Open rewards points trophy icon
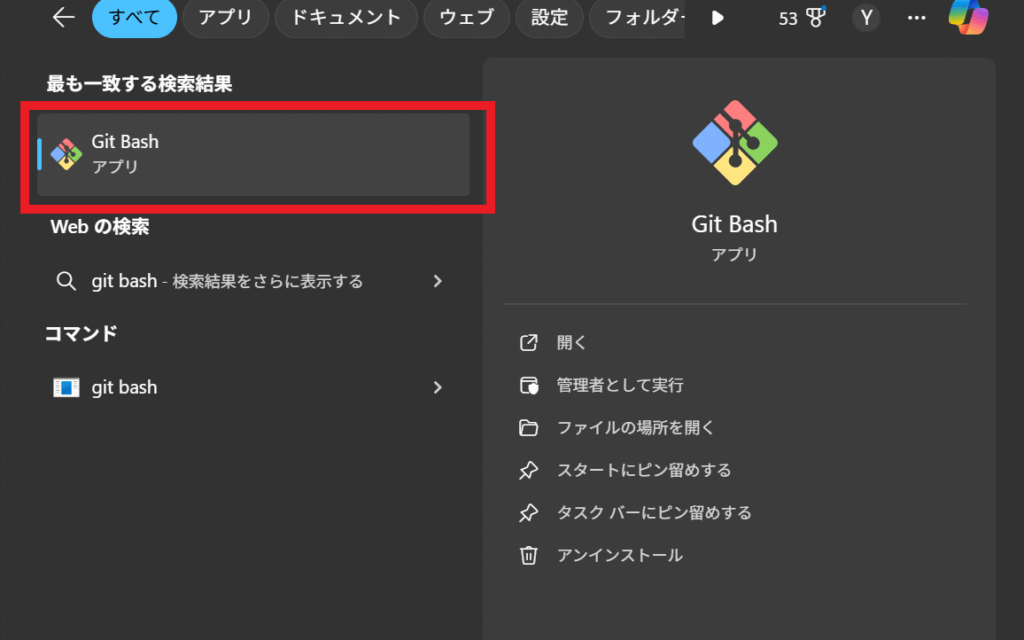 point(816,18)
